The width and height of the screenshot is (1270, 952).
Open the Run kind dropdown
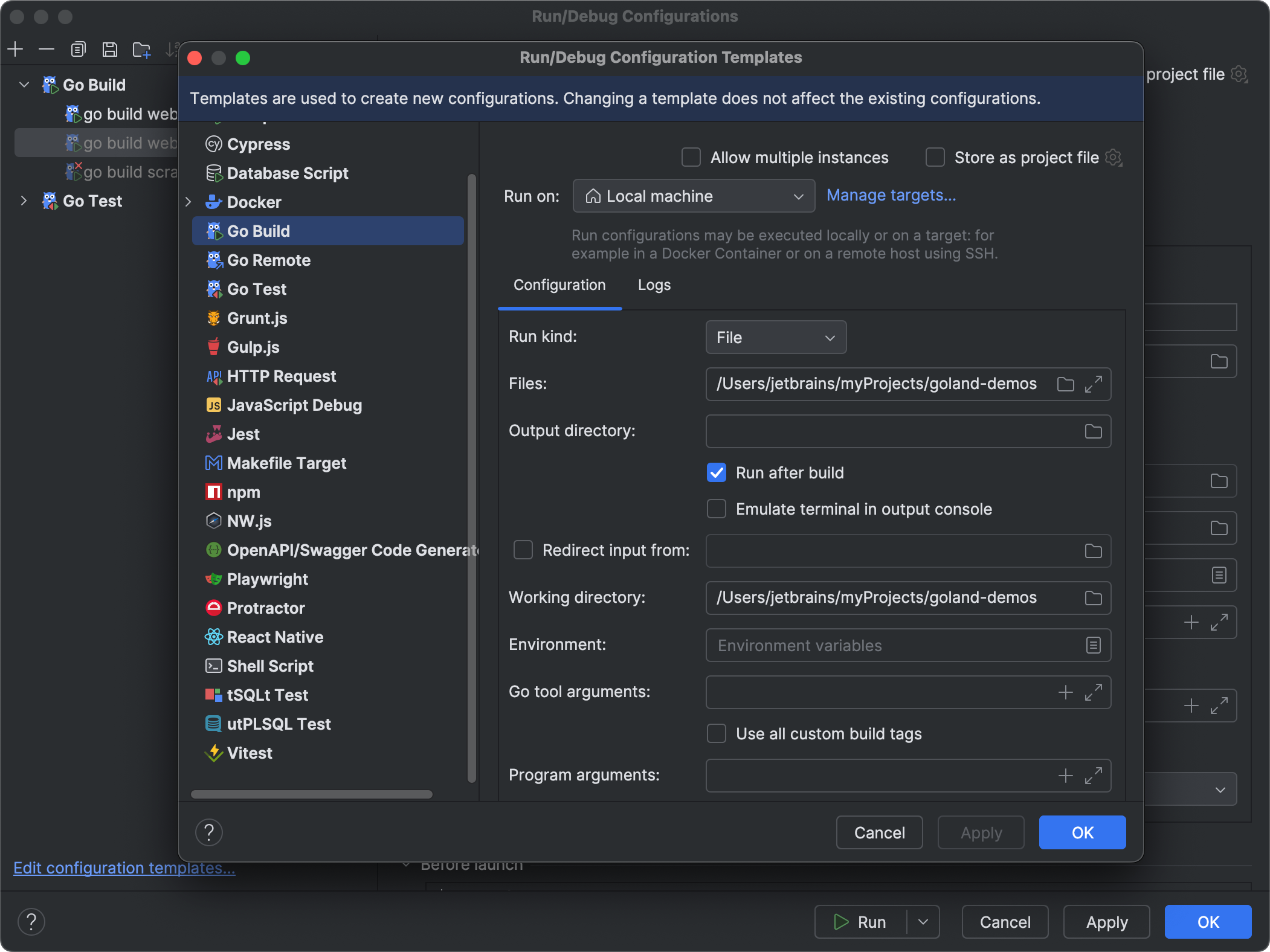775,337
